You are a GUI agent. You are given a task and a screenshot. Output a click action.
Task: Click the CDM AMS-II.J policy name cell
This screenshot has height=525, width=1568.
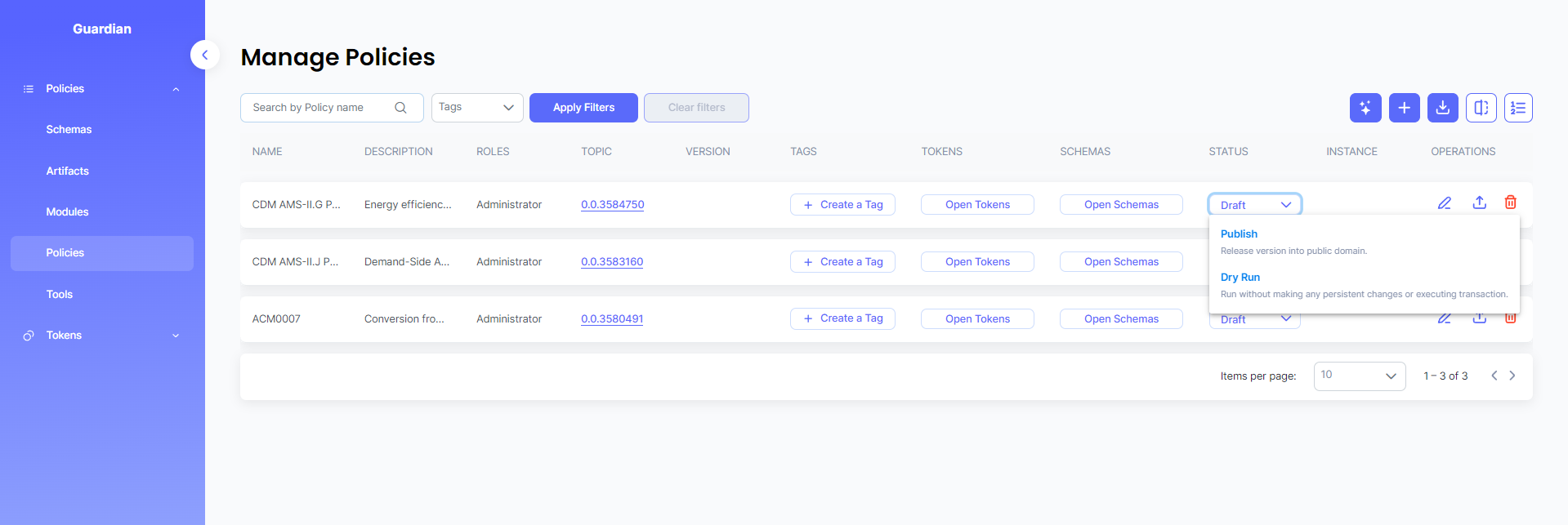click(x=296, y=262)
